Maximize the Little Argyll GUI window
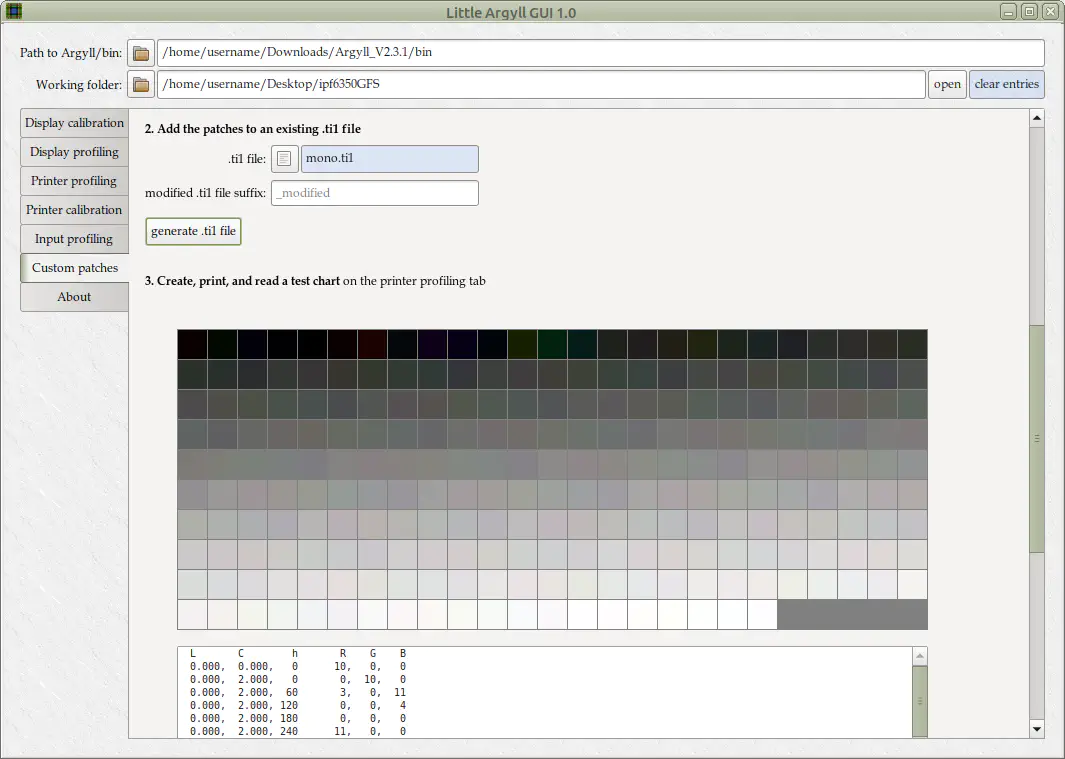 1029,12
